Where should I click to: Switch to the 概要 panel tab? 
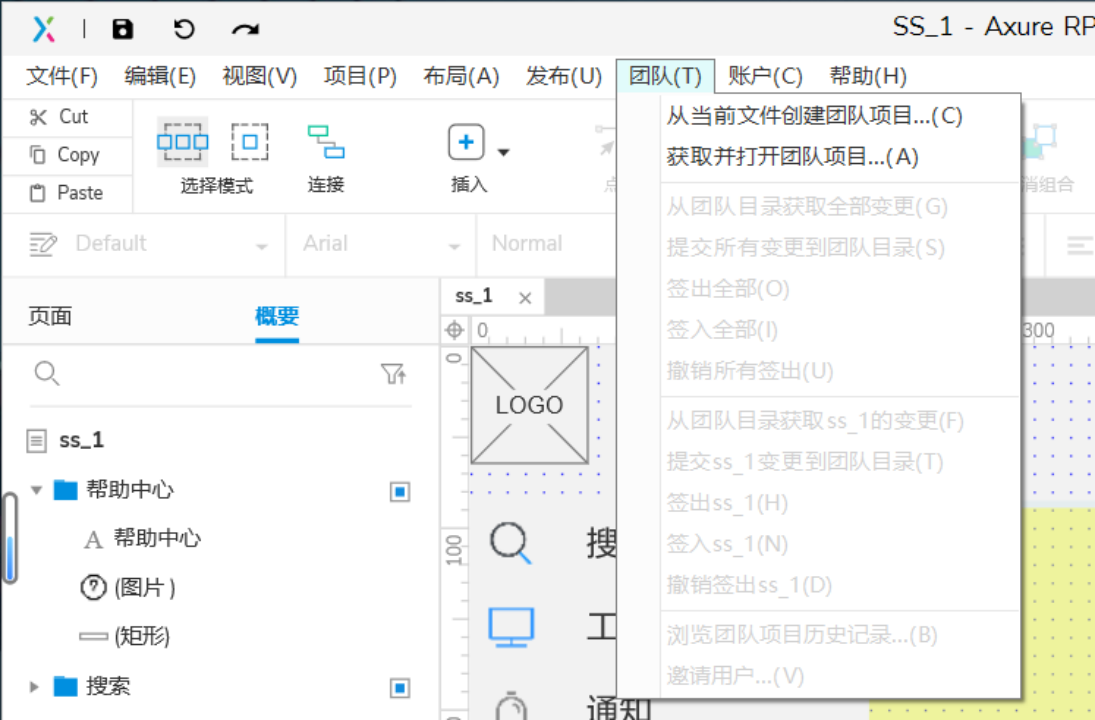(x=277, y=316)
